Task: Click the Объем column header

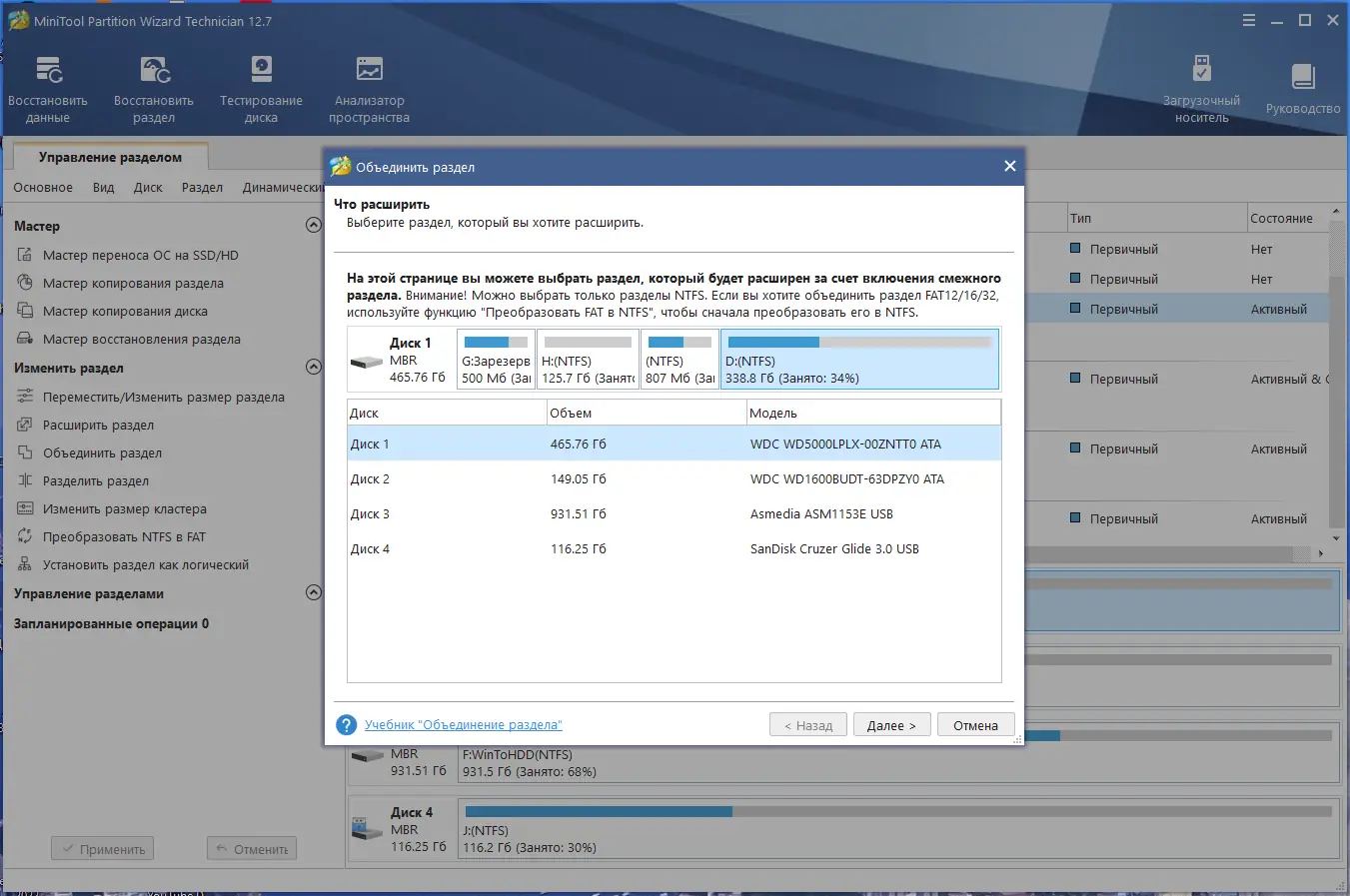Action: [647, 413]
